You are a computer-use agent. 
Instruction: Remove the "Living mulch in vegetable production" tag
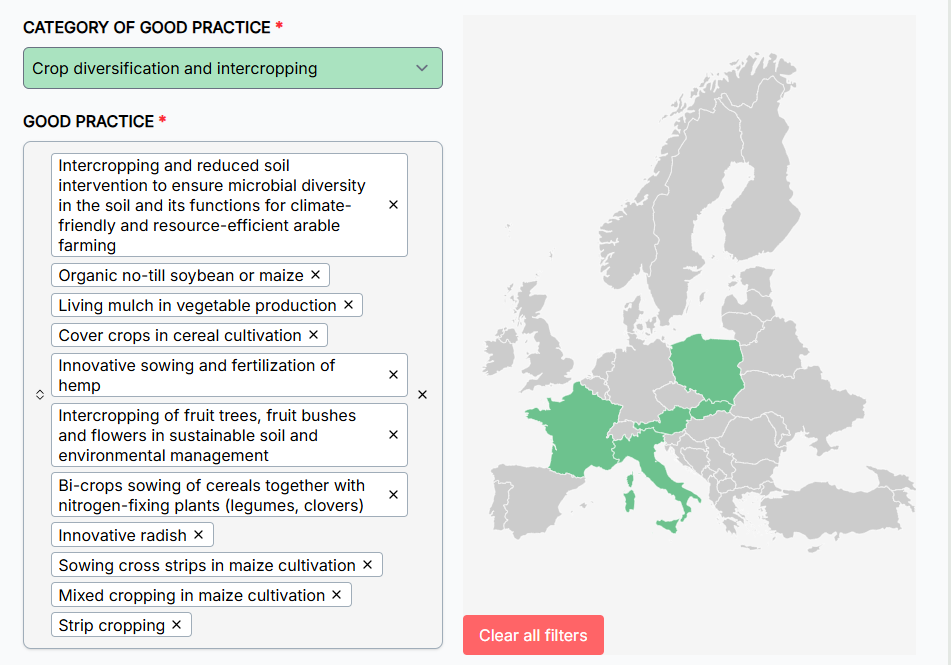[348, 305]
